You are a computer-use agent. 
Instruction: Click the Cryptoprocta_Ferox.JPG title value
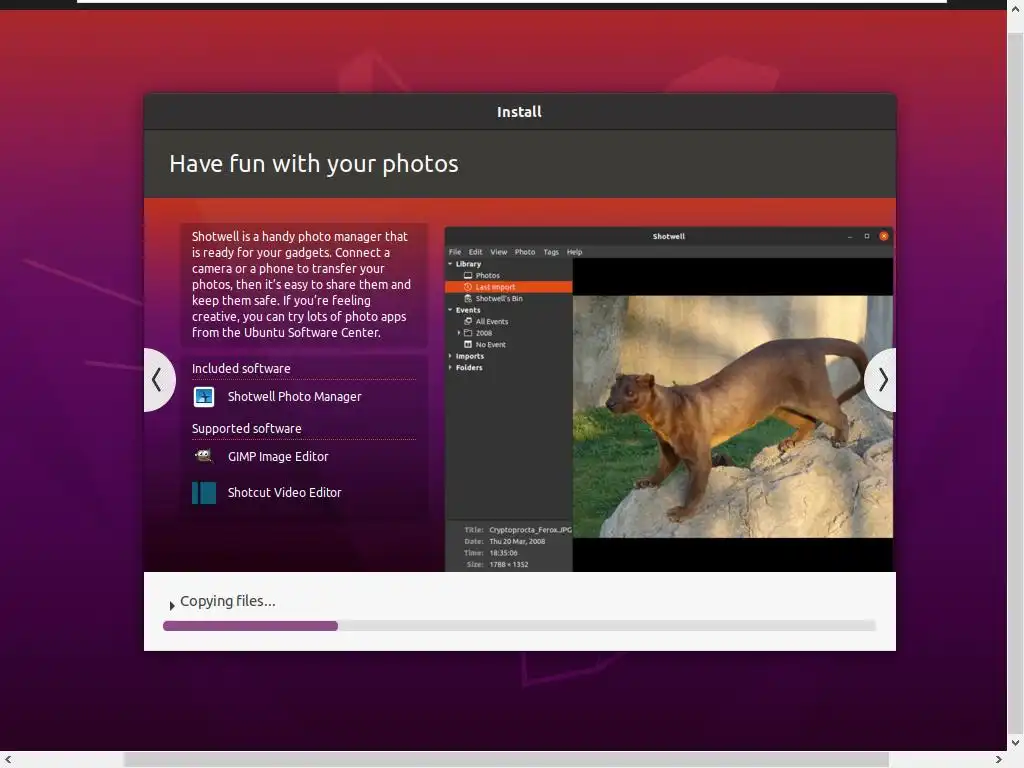[530, 530]
